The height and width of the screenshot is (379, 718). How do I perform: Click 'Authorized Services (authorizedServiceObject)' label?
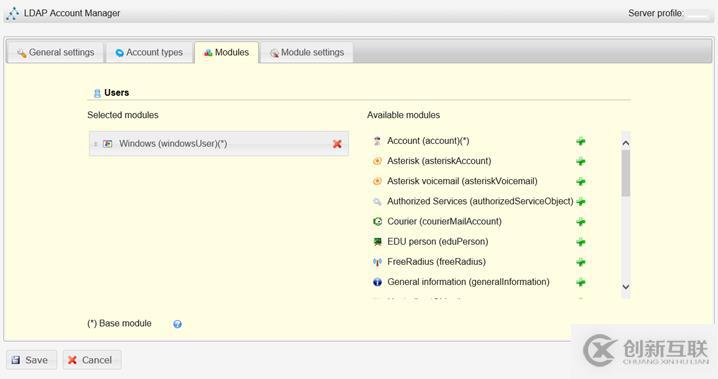coord(480,201)
